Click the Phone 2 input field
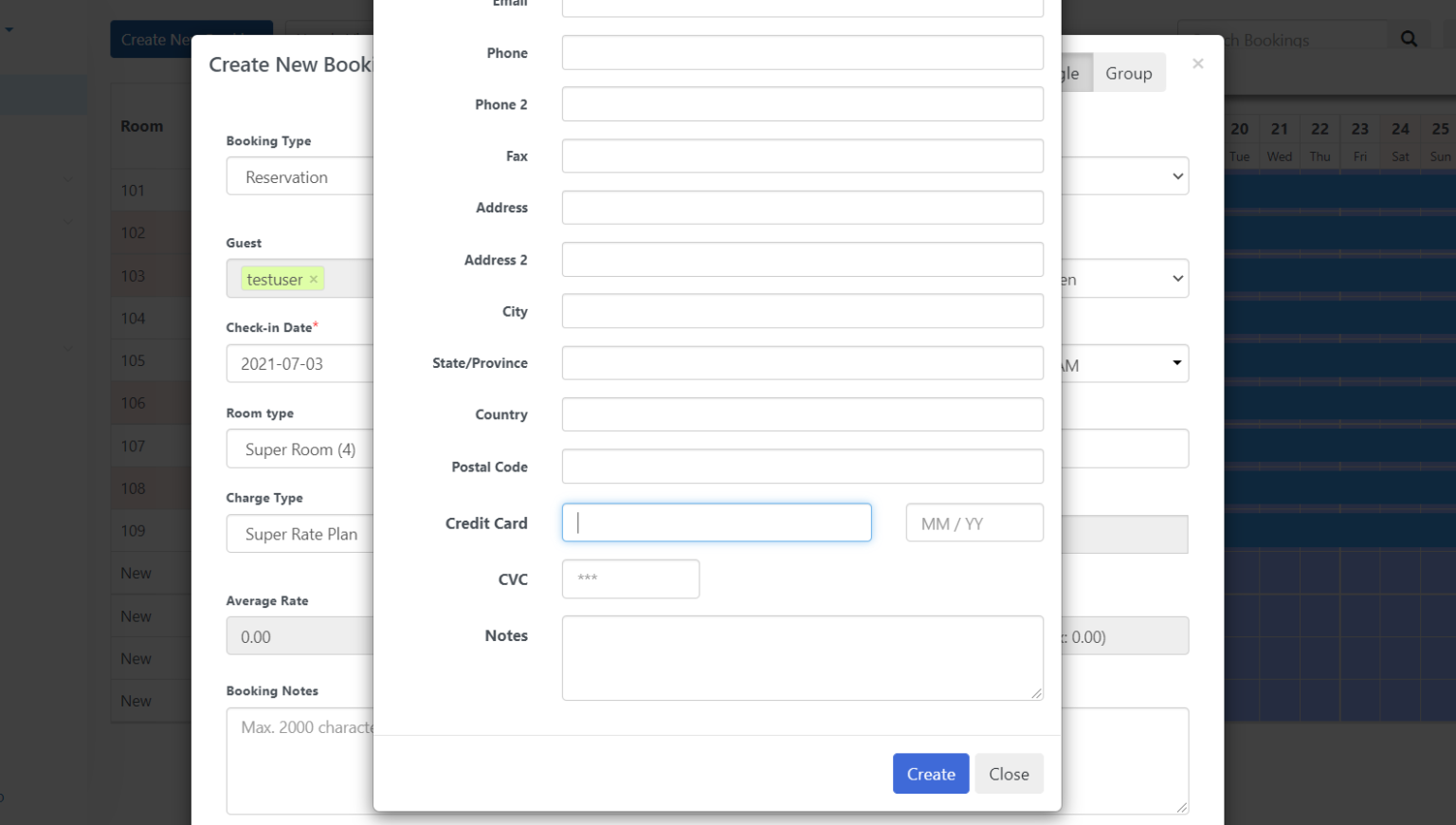1456x825 pixels. 801,104
